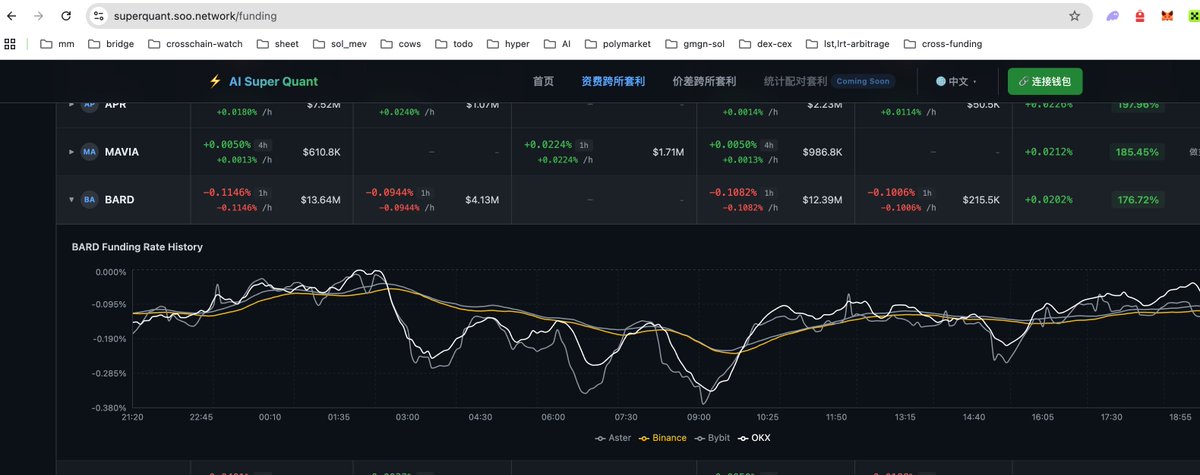
Task: Click the BARD Funding Rate History title
Action: [x=137, y=246]
